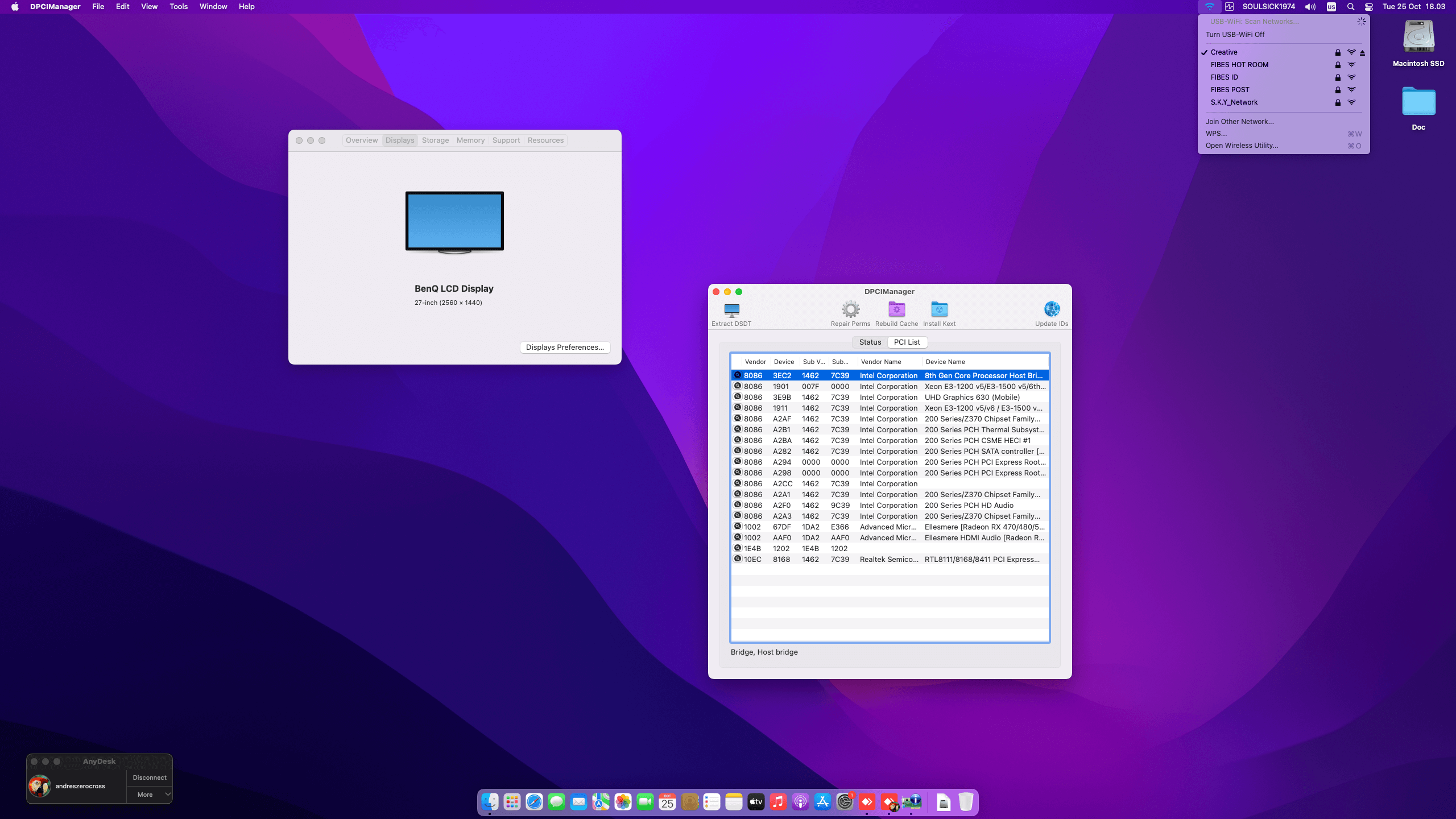The image size is (1456, 819).
Task: Open Reminders from the Dock
Action: [x=712, y=802]
